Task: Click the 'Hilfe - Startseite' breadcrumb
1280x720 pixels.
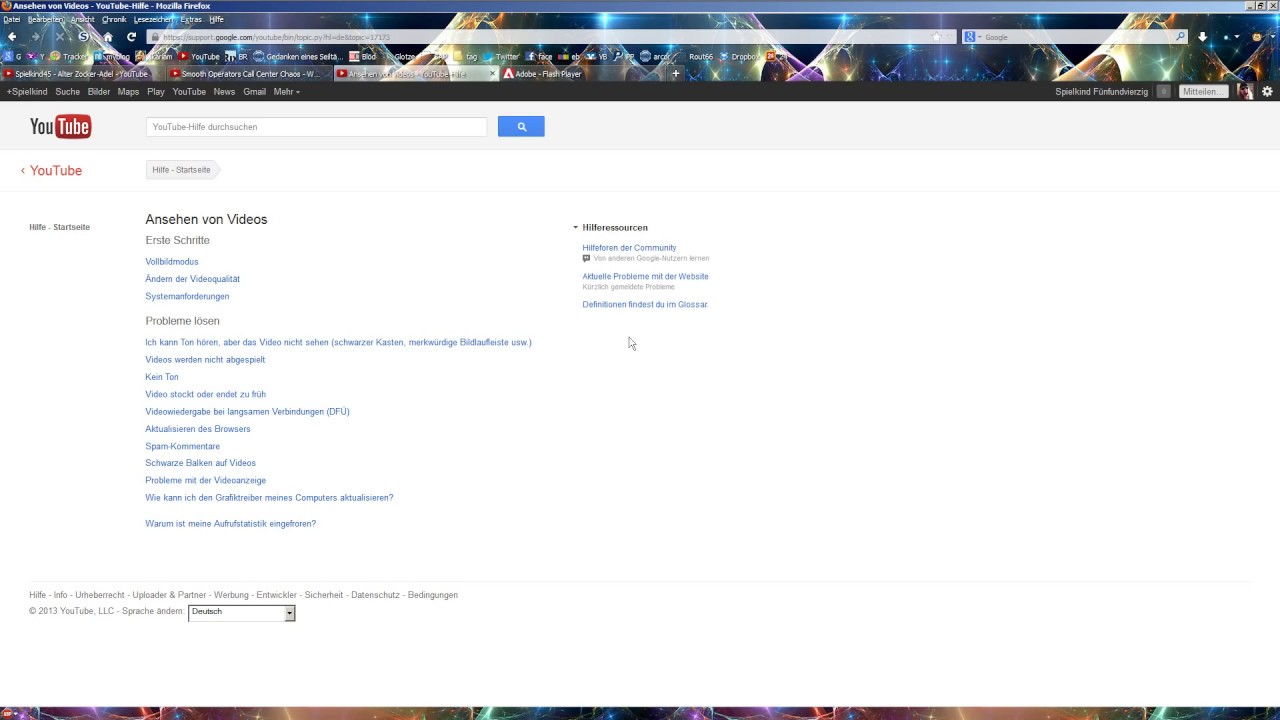Action: click(x=182, y=170)
